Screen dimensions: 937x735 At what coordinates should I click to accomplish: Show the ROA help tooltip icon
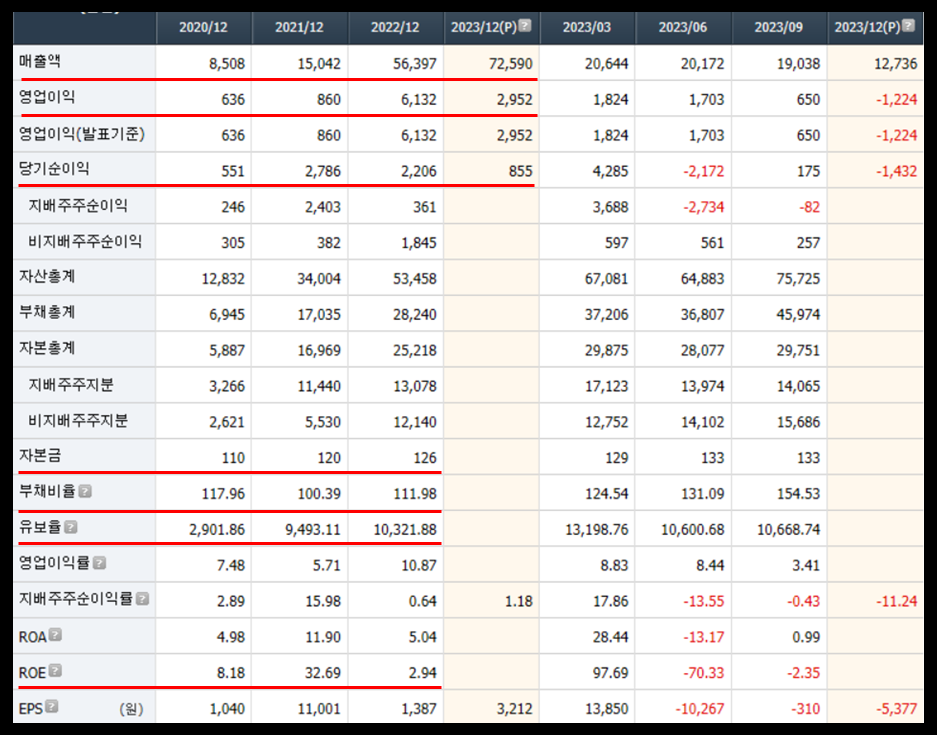point(55,635)
